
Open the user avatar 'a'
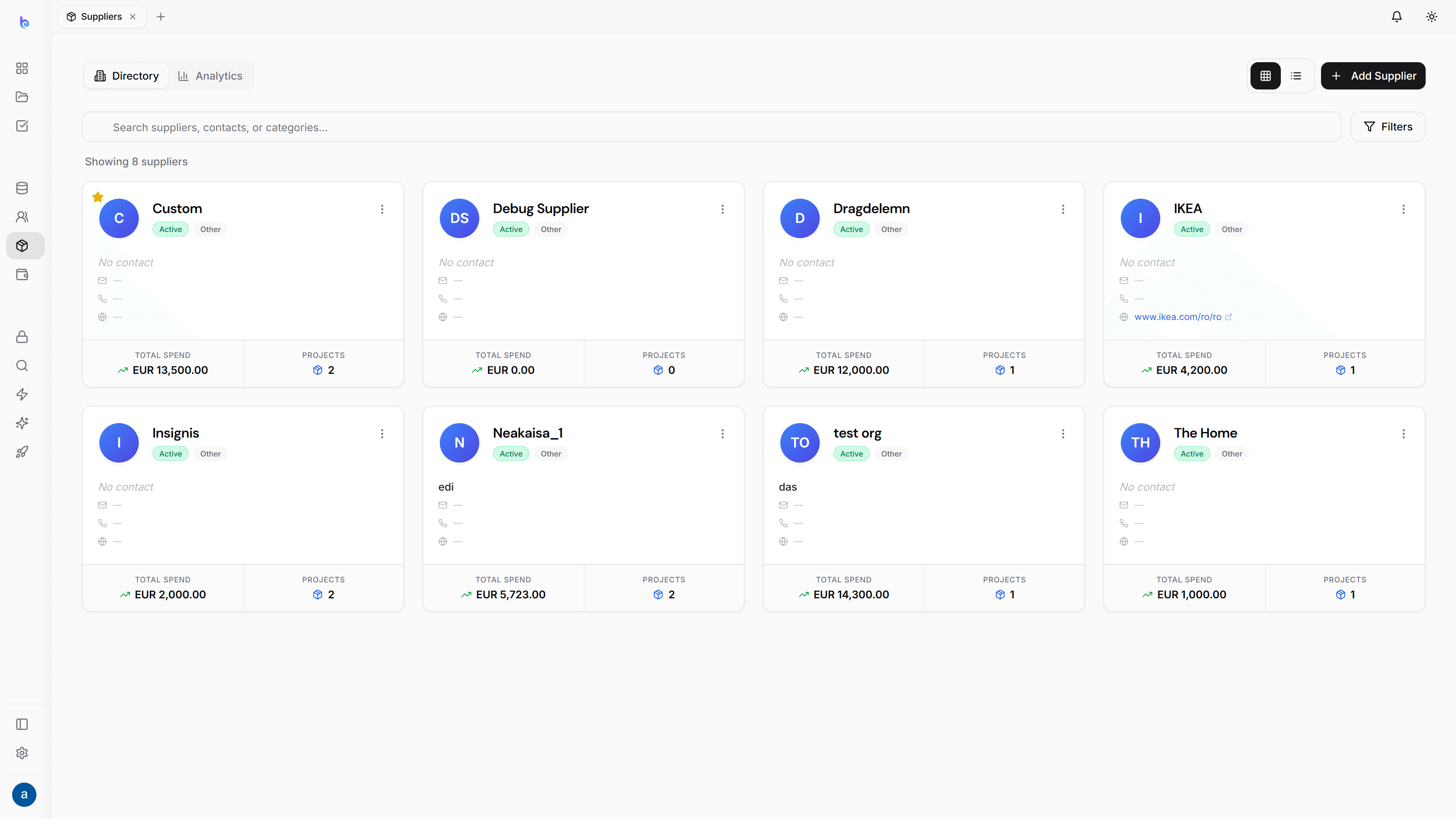pyautogui.click(x=24, y=795)
